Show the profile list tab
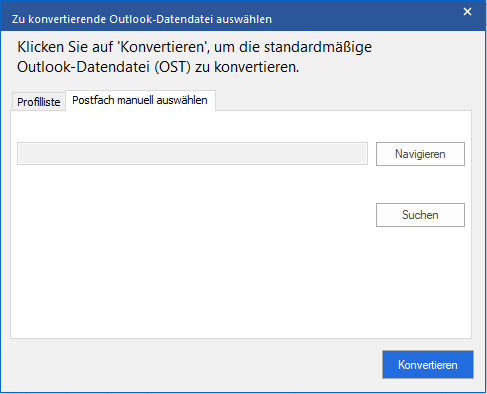This screenshot has height=394, width=487. [39, 101]
